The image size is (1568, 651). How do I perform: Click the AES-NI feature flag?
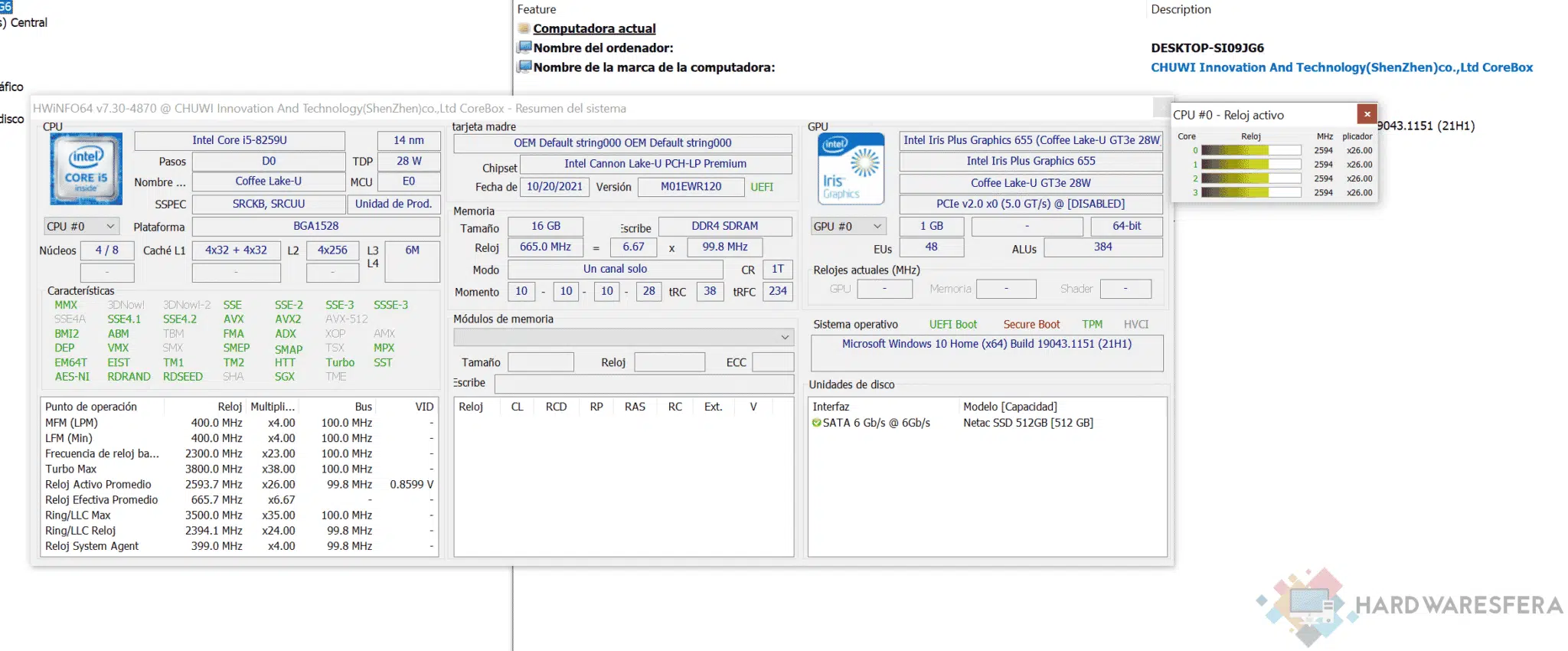[72, 377]
